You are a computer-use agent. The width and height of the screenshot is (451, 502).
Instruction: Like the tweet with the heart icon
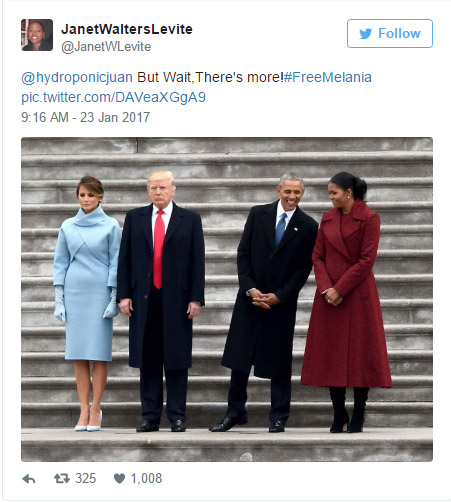119,479
